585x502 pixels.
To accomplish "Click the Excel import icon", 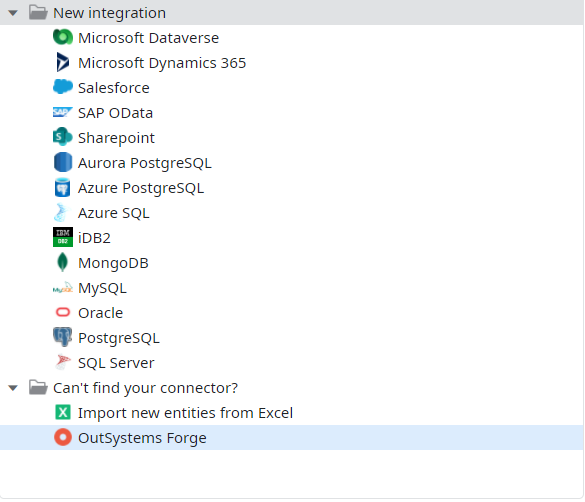I will 63,412.
